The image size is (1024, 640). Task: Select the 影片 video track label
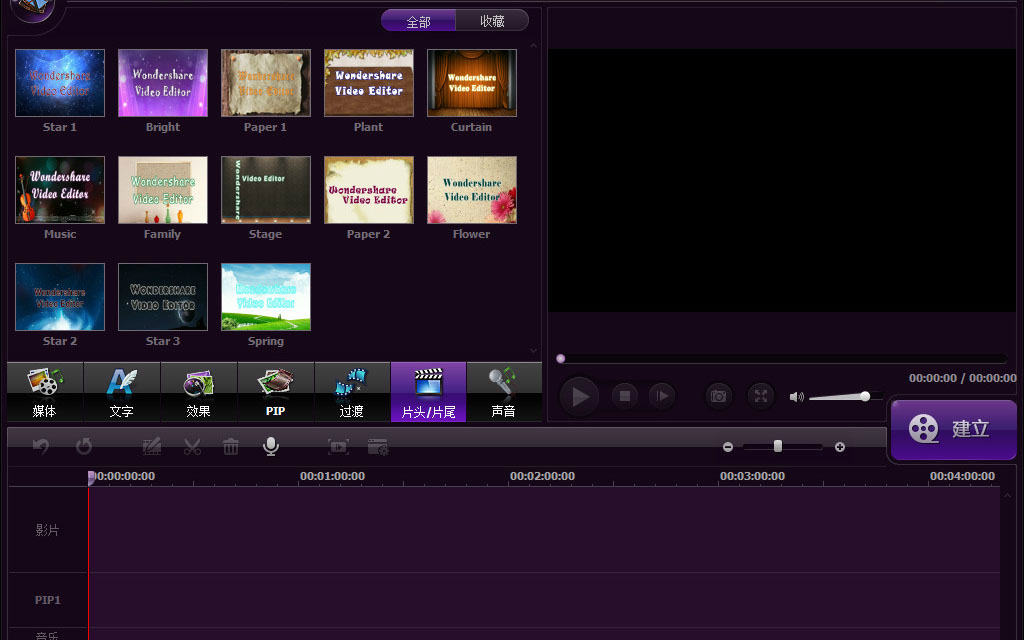point(48,530)
